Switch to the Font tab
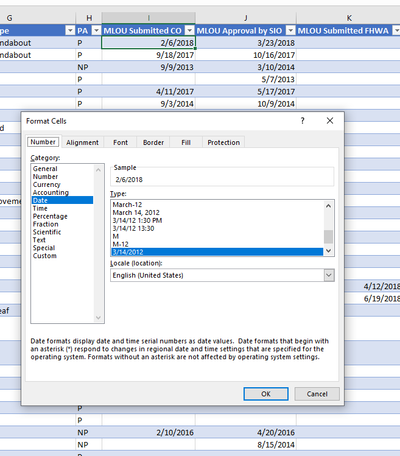This screenshot has width=400, height=456. [x=120, y=142]
